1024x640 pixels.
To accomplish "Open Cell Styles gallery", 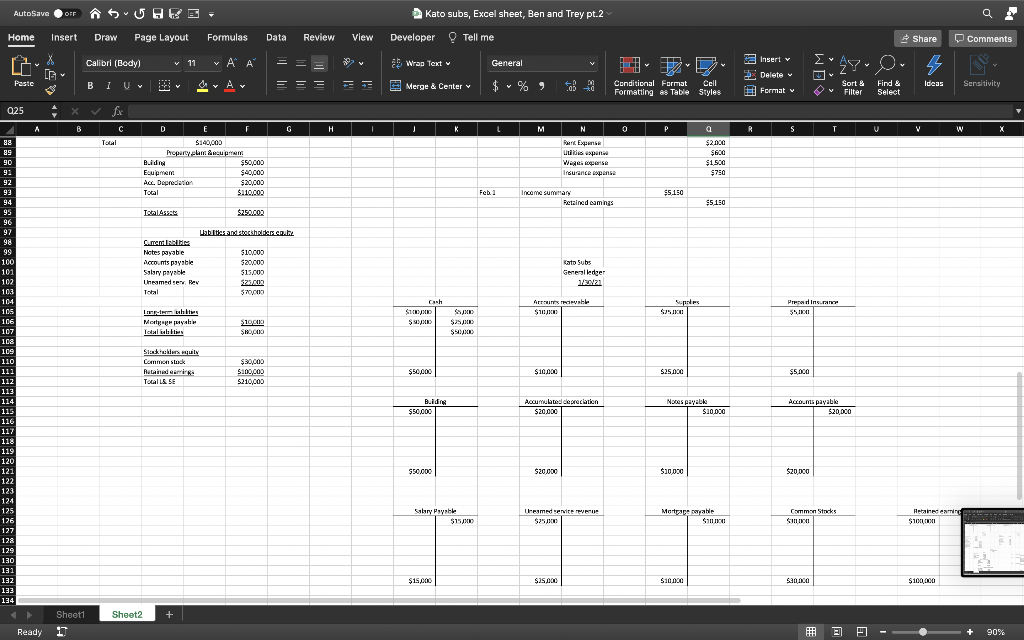I will pyautogui.click(x=710, y=76).
